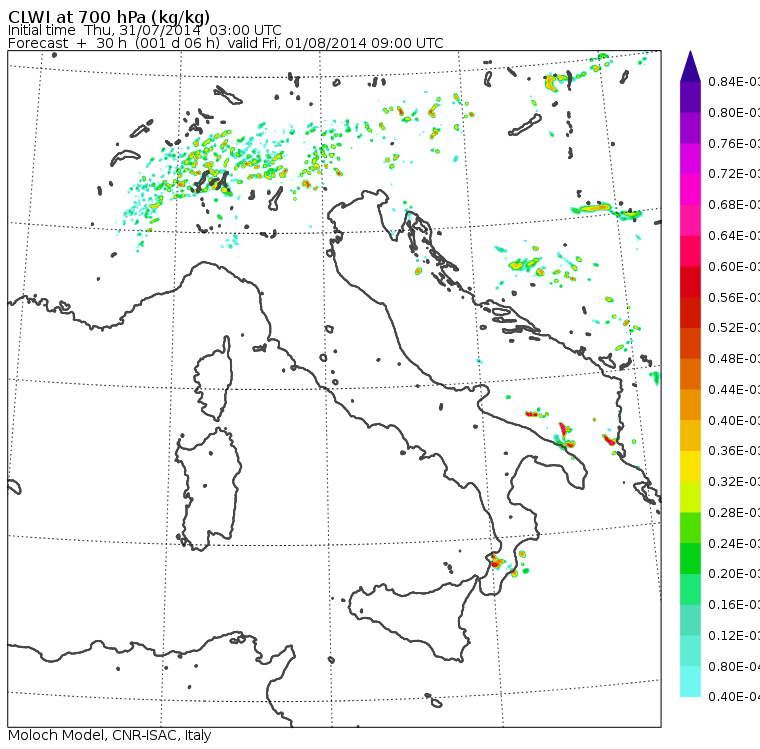Click the red cloud-water cell over Calabria's toe

tap(495, 561)
